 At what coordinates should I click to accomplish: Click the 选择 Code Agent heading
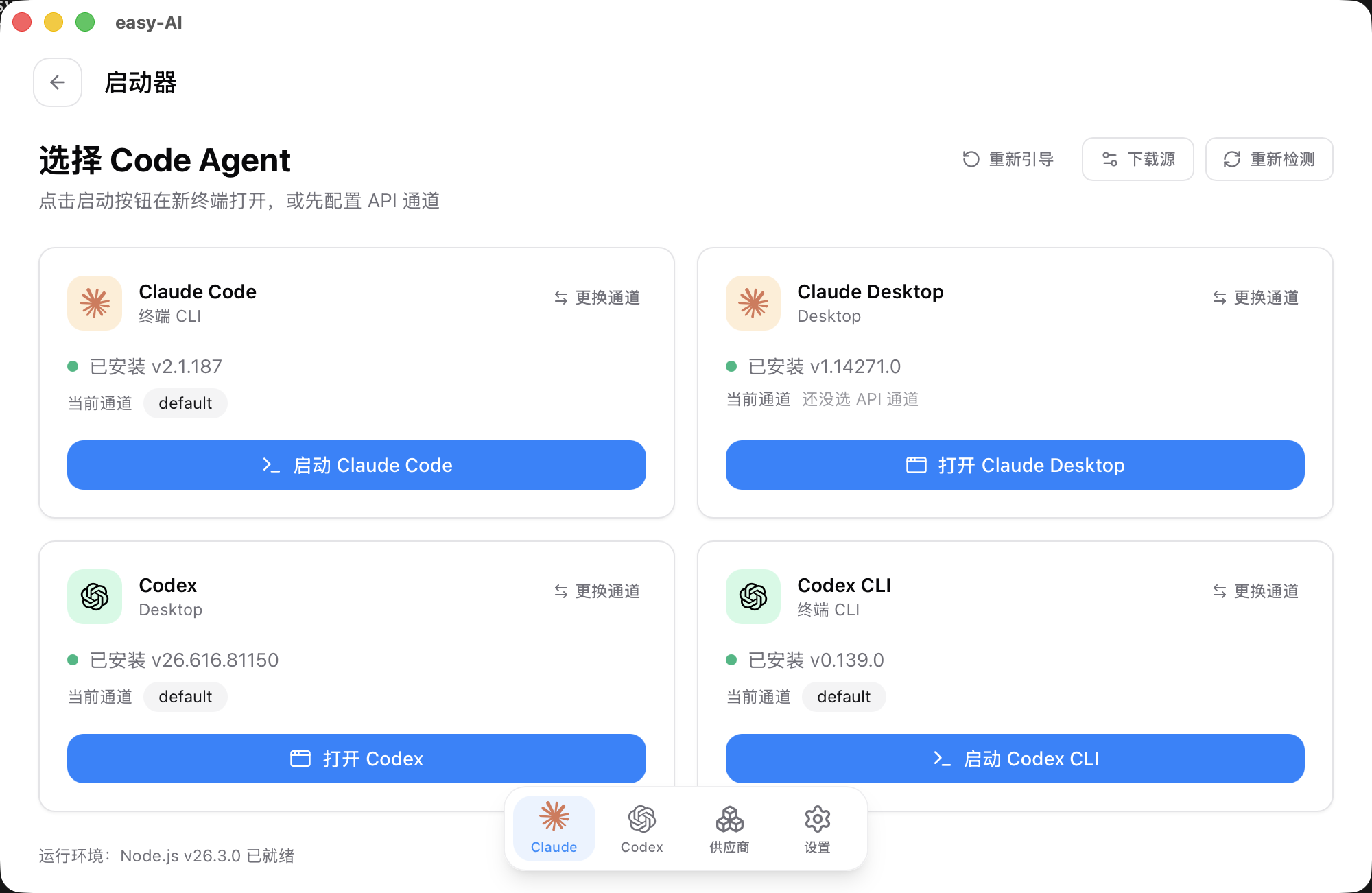click(165, 160)
